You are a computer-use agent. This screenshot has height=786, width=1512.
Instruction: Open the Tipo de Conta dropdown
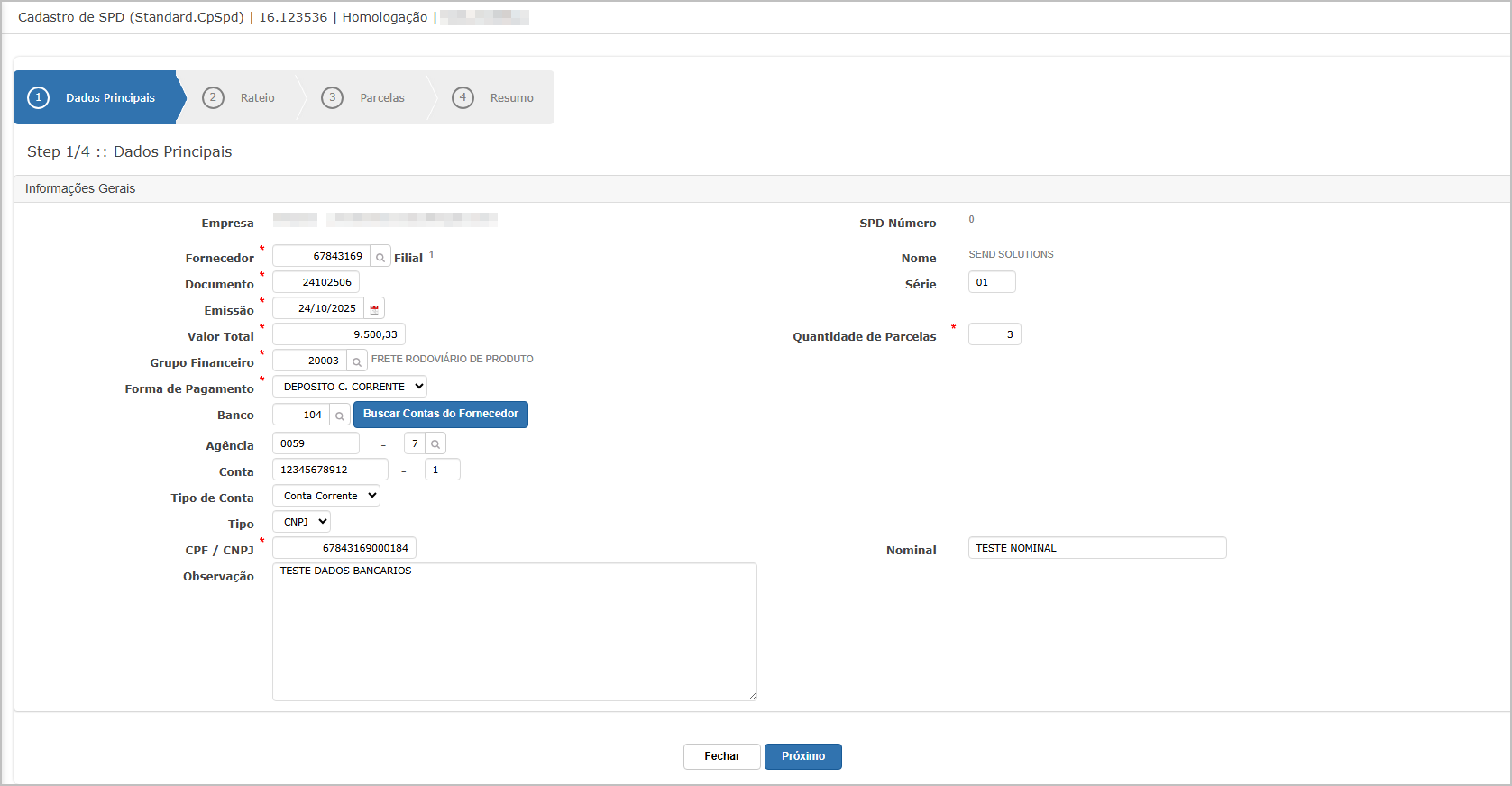coord(326,496)
